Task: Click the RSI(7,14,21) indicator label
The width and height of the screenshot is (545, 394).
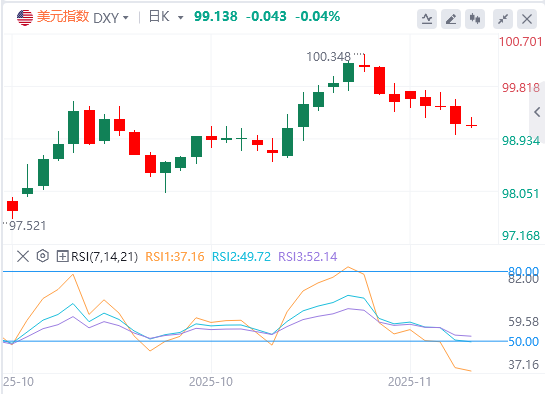Action: coord(105,257)
